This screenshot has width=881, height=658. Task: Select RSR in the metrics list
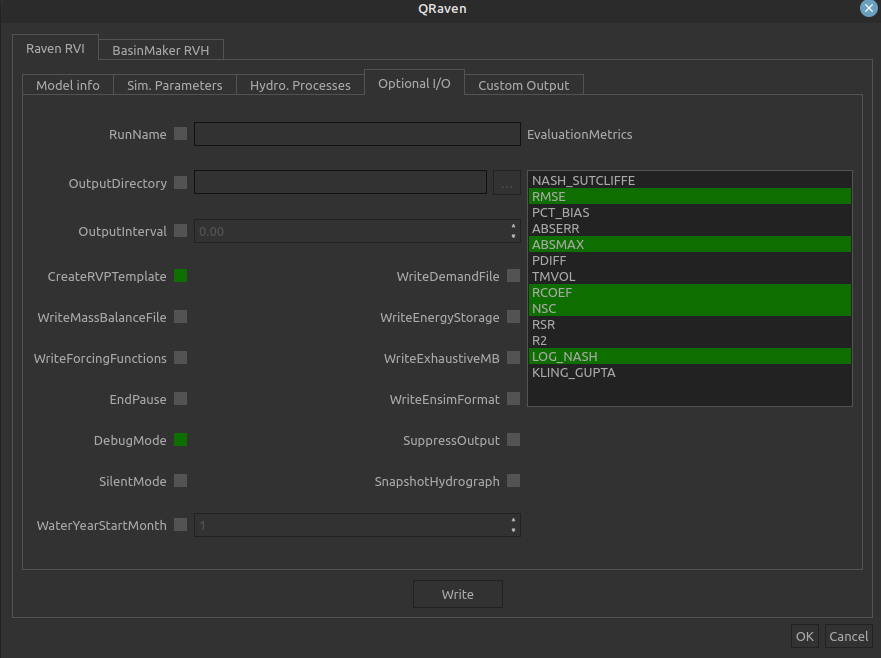(x=690, y=325)
